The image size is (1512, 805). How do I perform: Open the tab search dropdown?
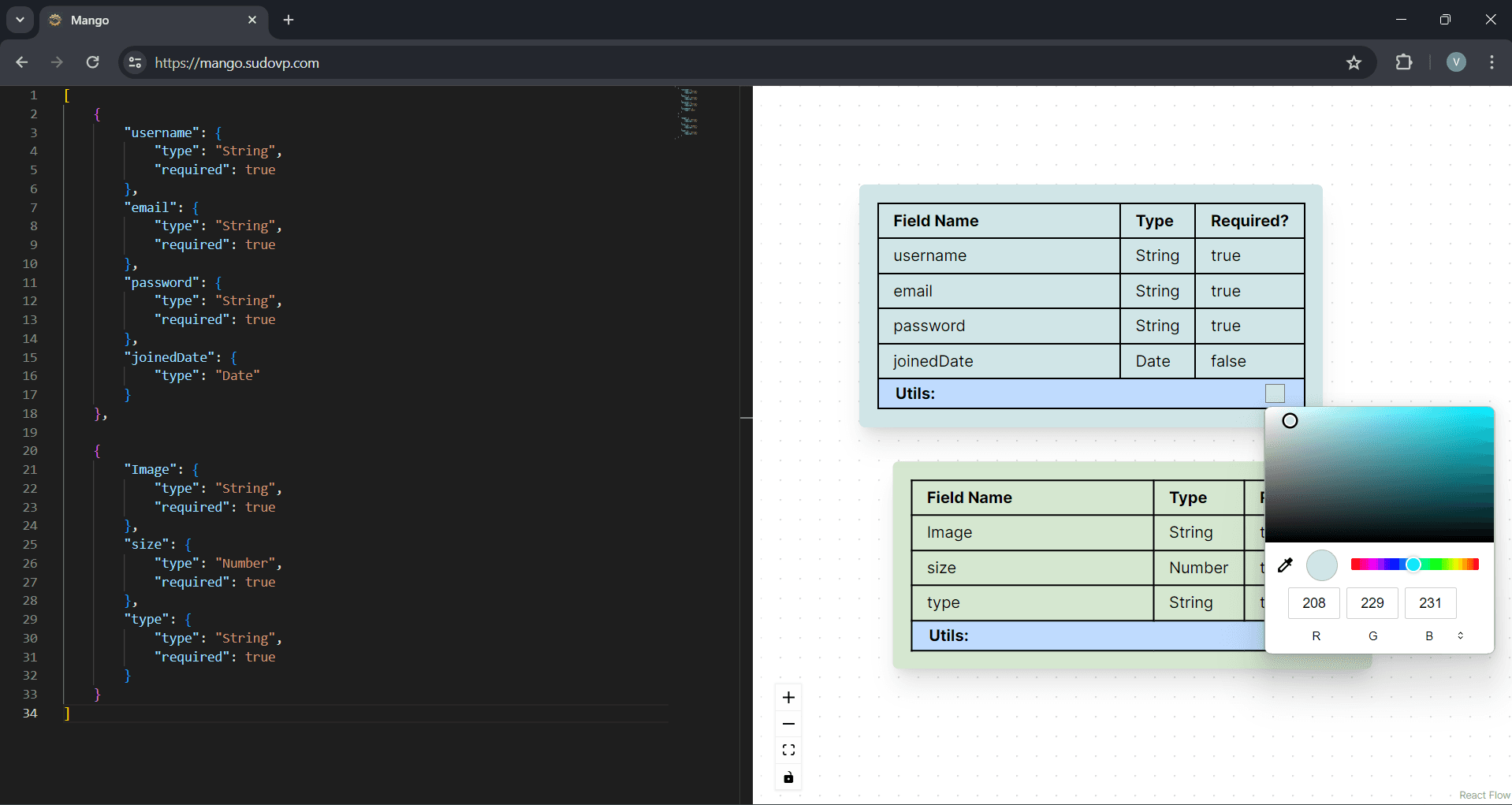click(20, 20)
